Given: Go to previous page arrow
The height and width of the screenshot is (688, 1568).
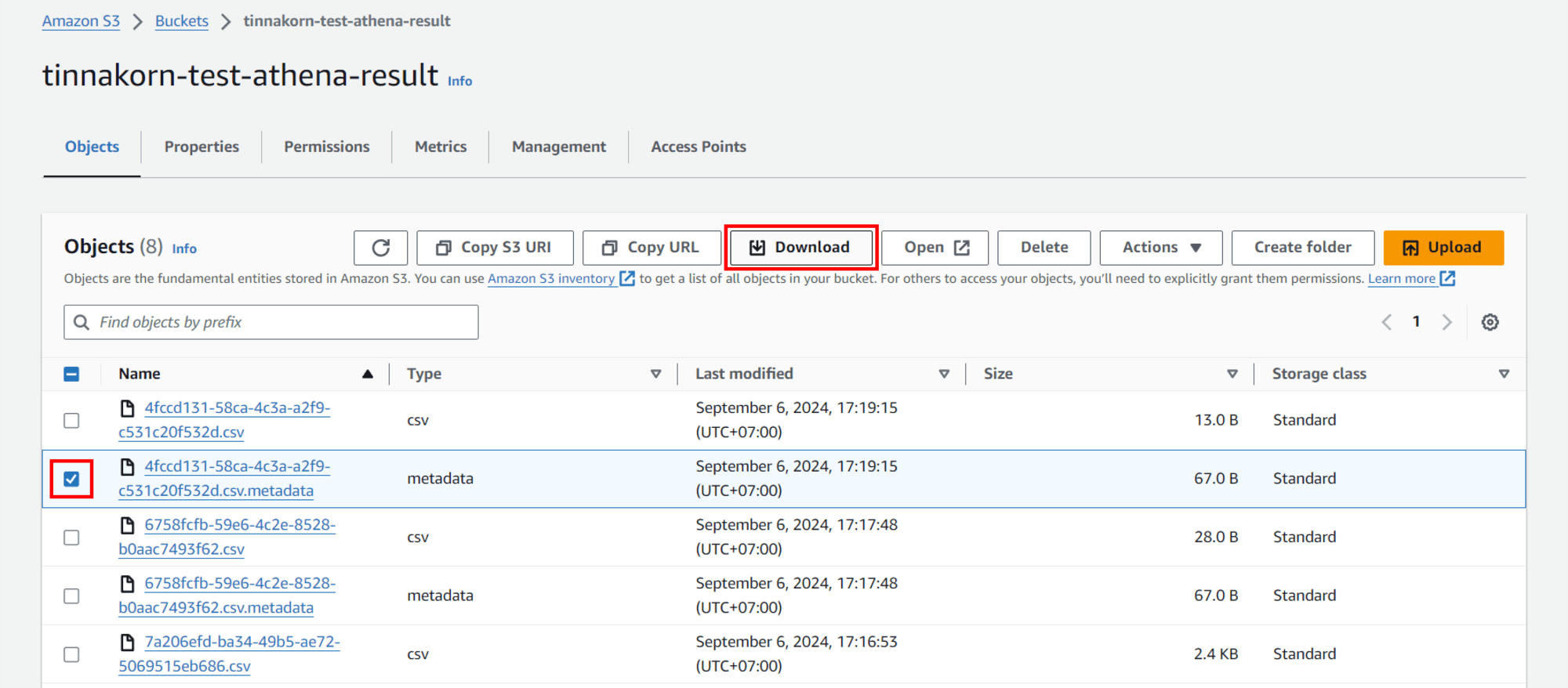Looking at the screenshot, I should coord(1386,322).
